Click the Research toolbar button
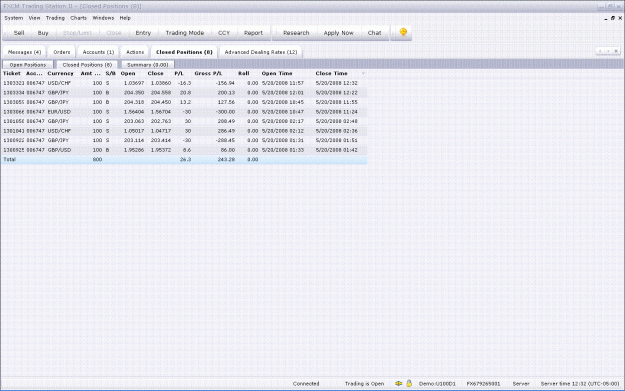This screenshot has height=391, width=625. click(x=296, y=33)
